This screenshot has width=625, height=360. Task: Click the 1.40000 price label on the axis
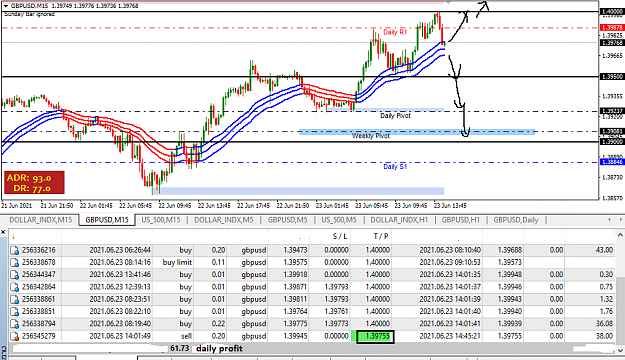tap(612, 12)
